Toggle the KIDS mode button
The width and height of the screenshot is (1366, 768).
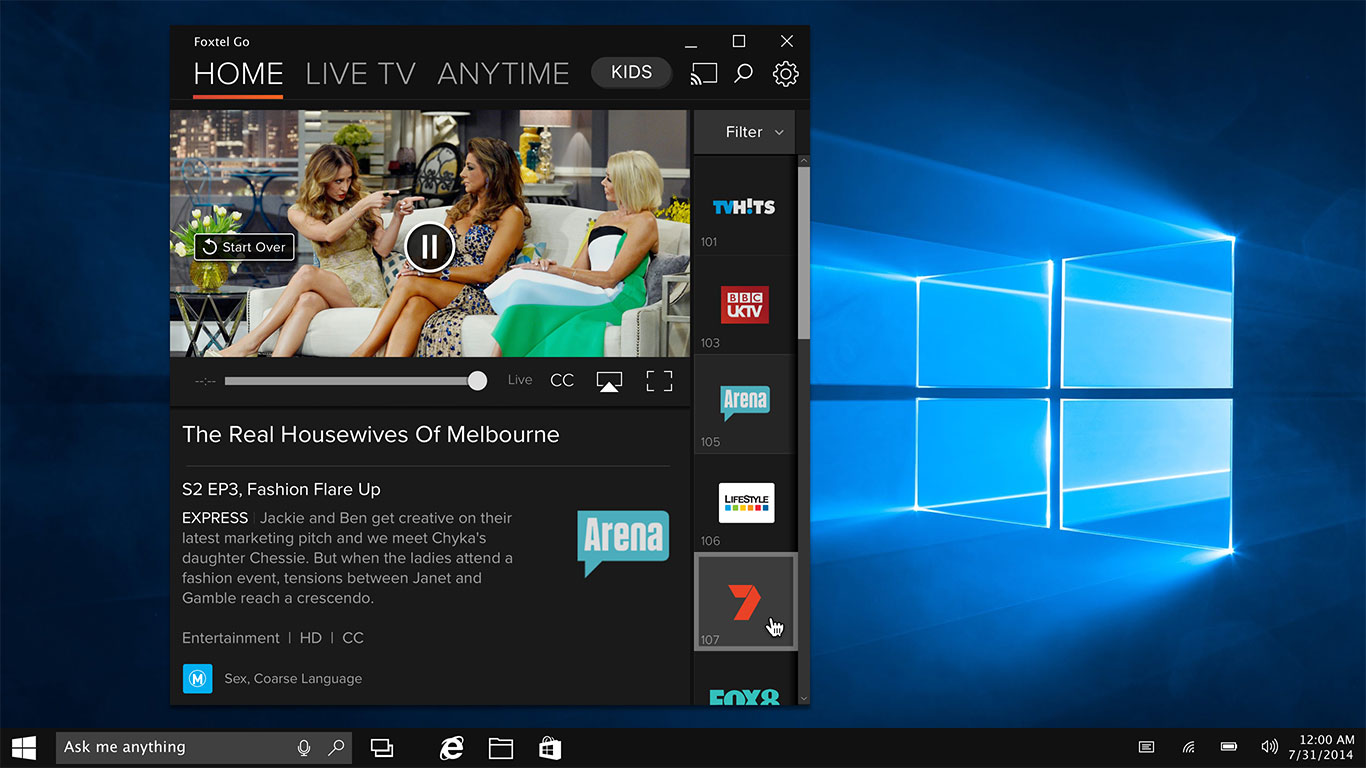(x=631, y=72)
